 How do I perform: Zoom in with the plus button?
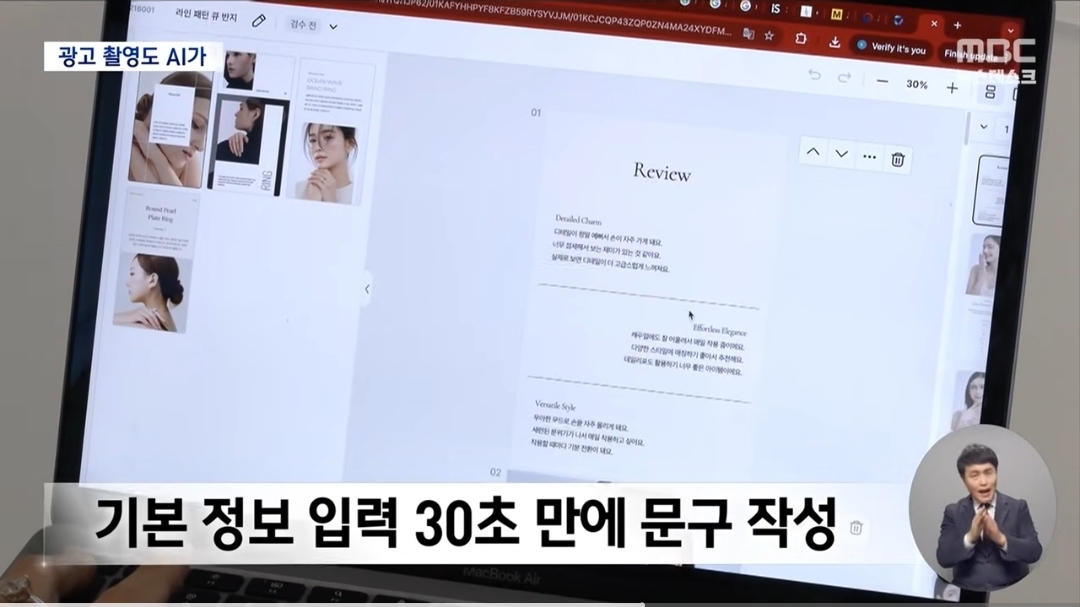(x=952, y=88)
